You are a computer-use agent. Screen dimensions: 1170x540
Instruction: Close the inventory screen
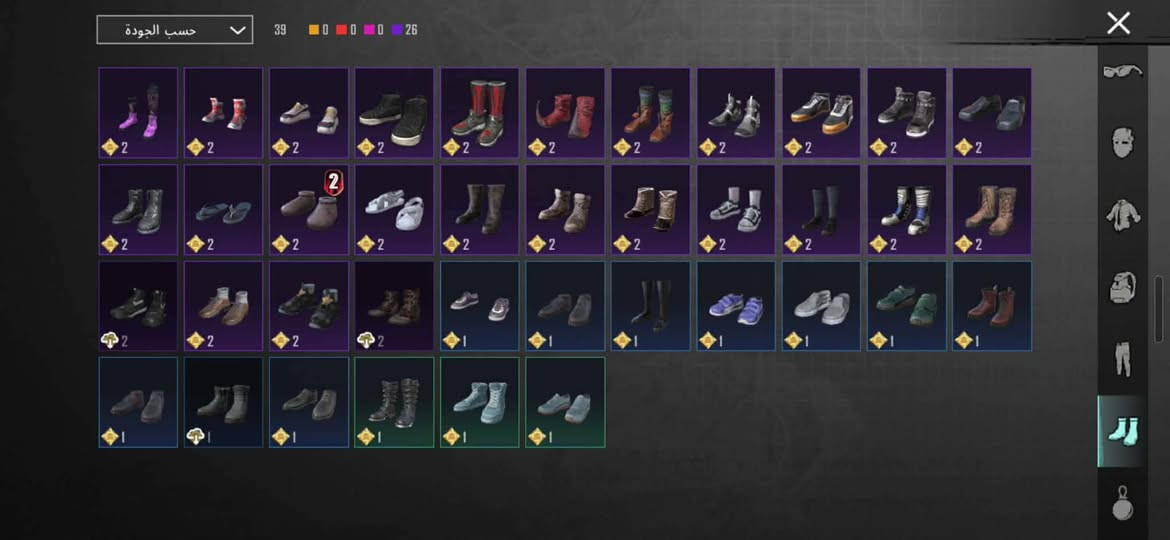coord(1119,23)
